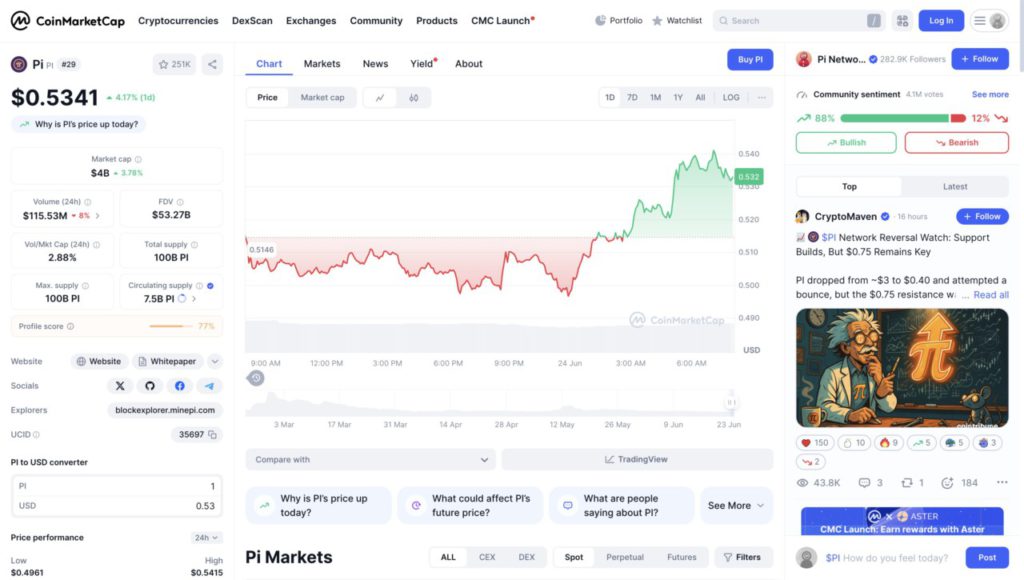Switch to the Markets tab
1024x580 pixels.
coord(322,64)
